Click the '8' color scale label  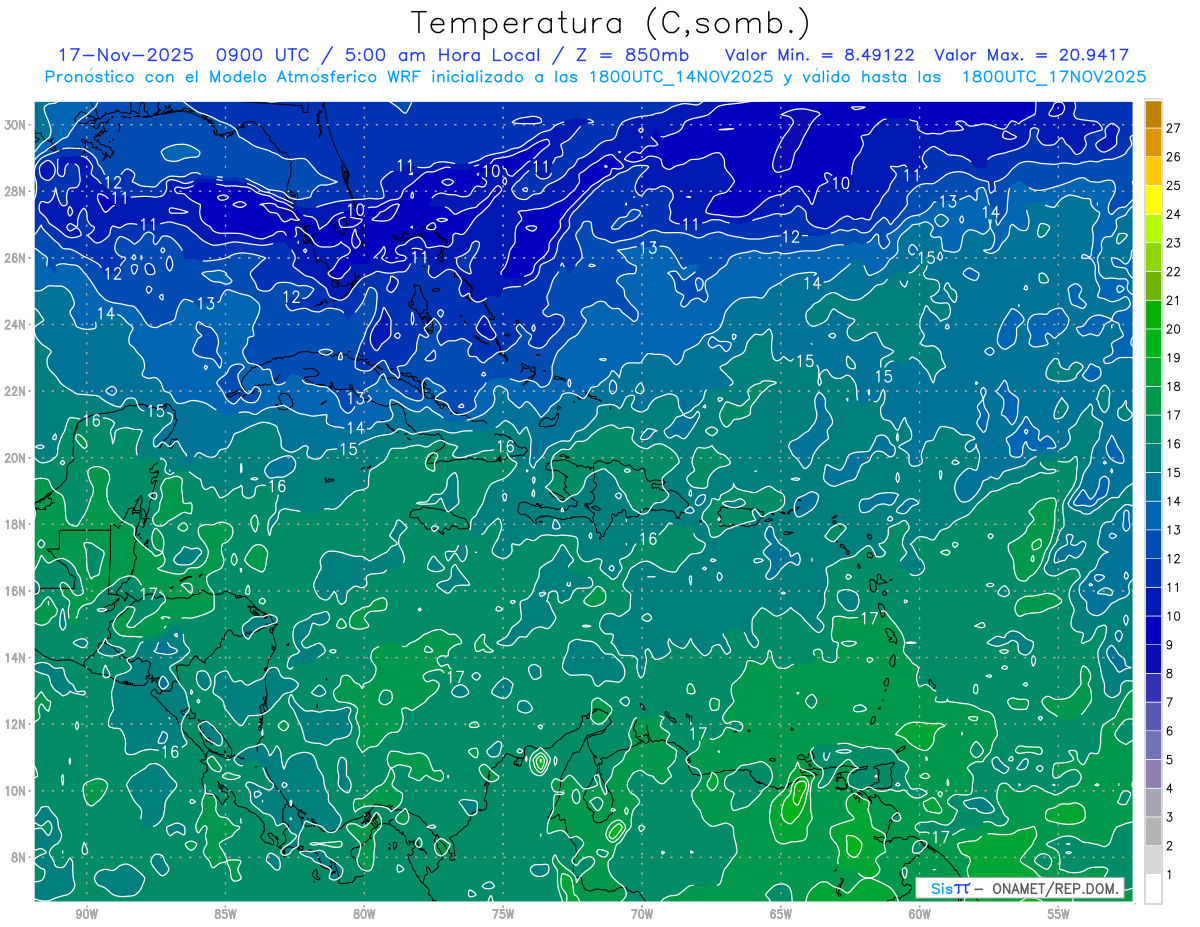click(1170, 674)
